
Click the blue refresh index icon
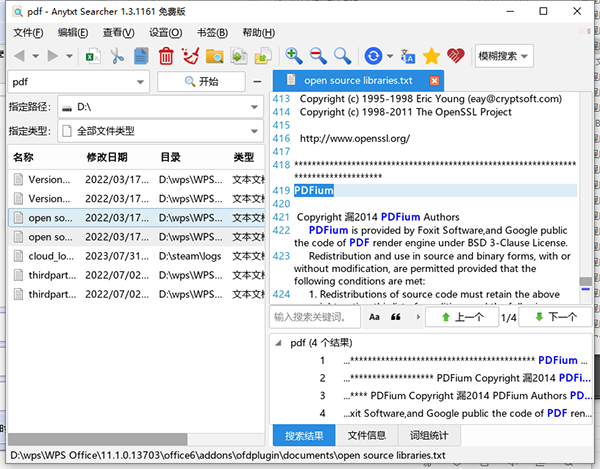373,56
